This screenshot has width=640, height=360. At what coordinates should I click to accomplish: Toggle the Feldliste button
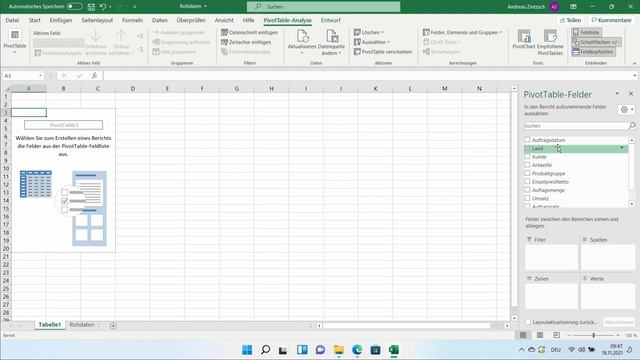click(x=586, y=32)
